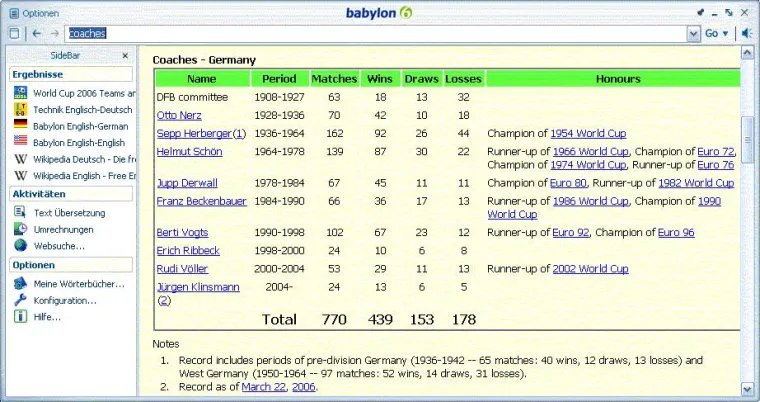Image resolution: width=760 pixels, height=402 pixels.
Task: Click the Ergebnisse section header
Action: 71,74
